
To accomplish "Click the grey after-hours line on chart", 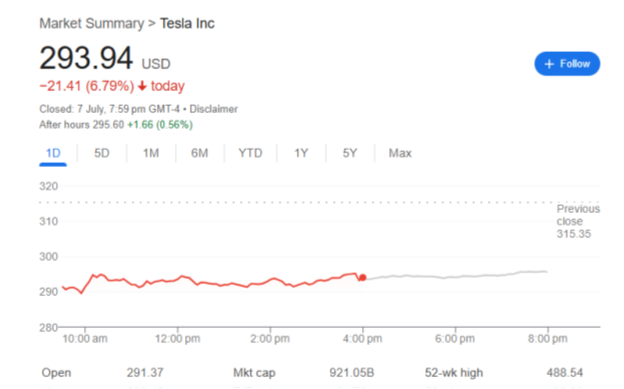I will coord(456,275).
